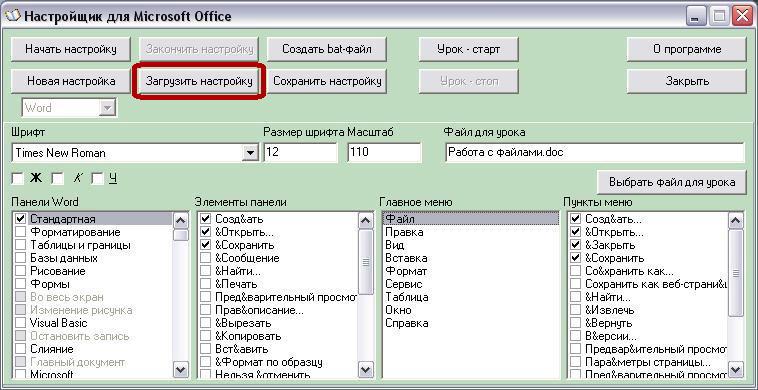758x390 pixels.
Task: Start lesson with 'Урок - старт'
Action: click(468, 49)
